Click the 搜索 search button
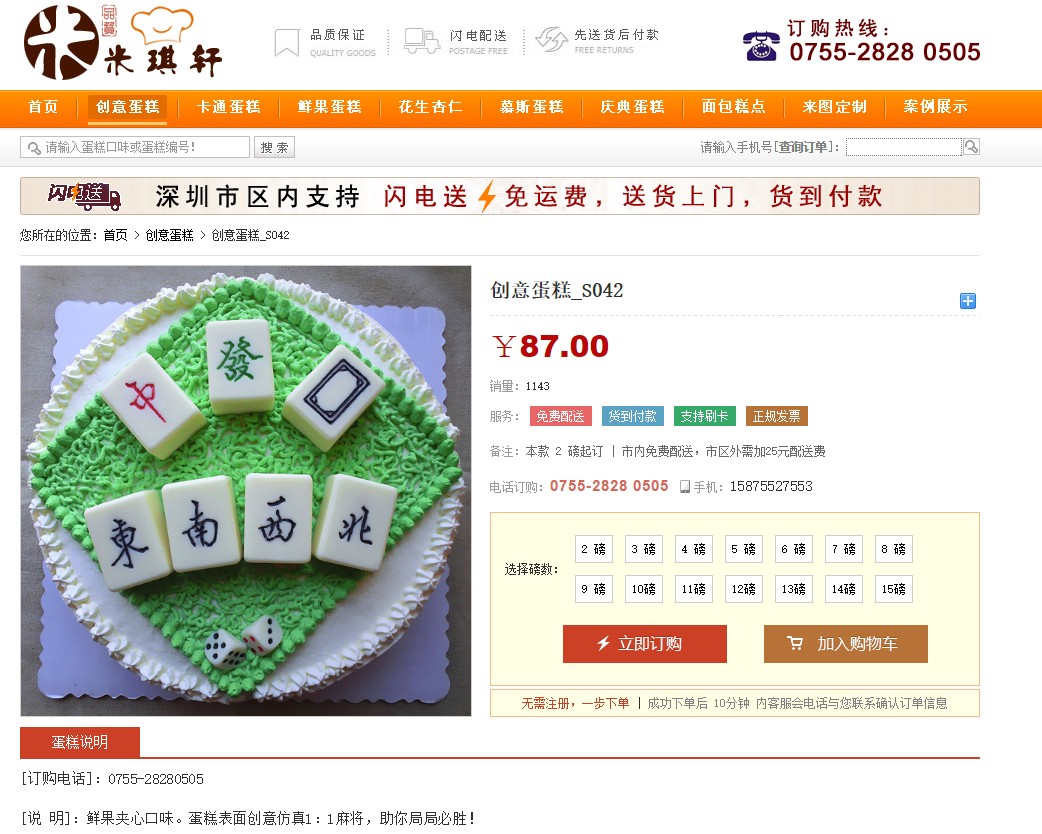Viewport: 1042px width, 834px height. click(x=274, y=148)
